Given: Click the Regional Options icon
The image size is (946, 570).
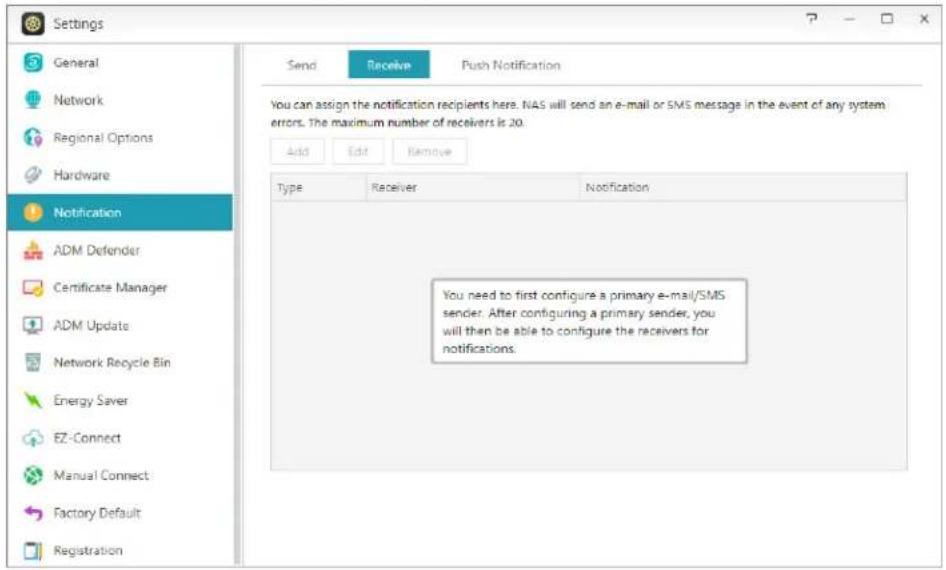Looking at the screenshot, I should tap(33, 138).
